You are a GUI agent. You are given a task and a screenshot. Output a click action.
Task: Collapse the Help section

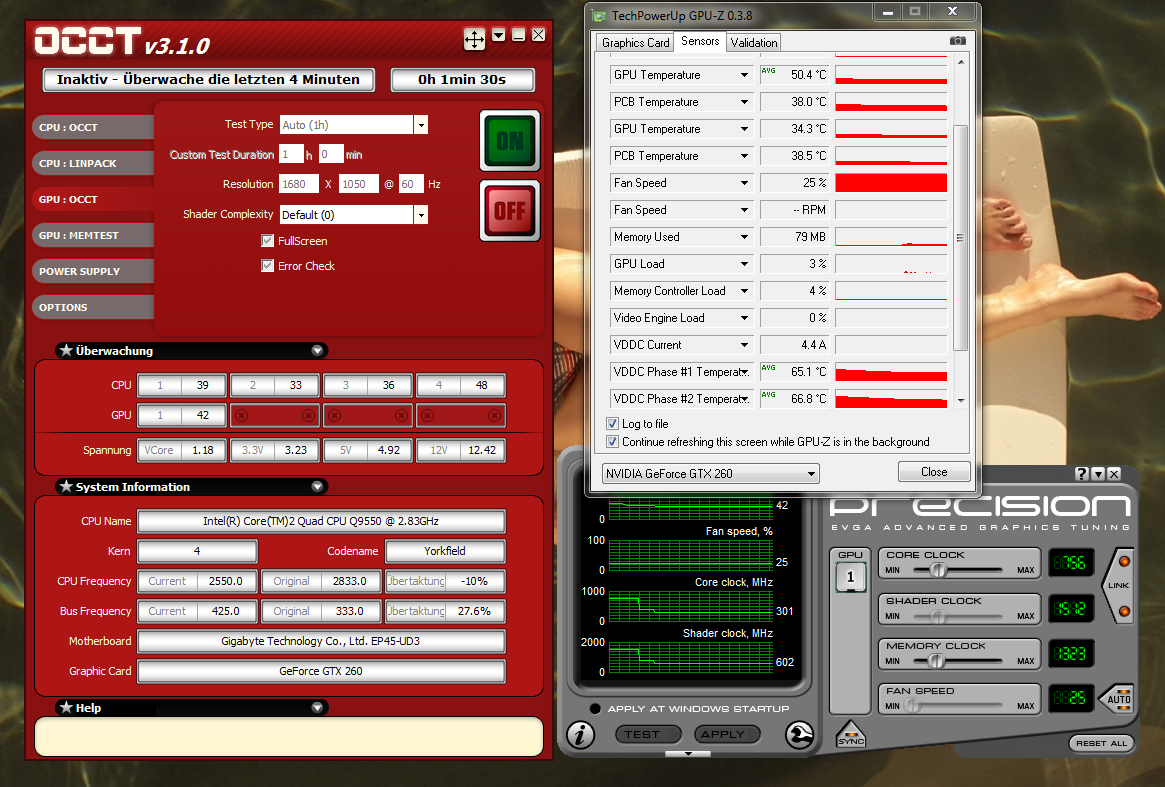tap(317, 707)
